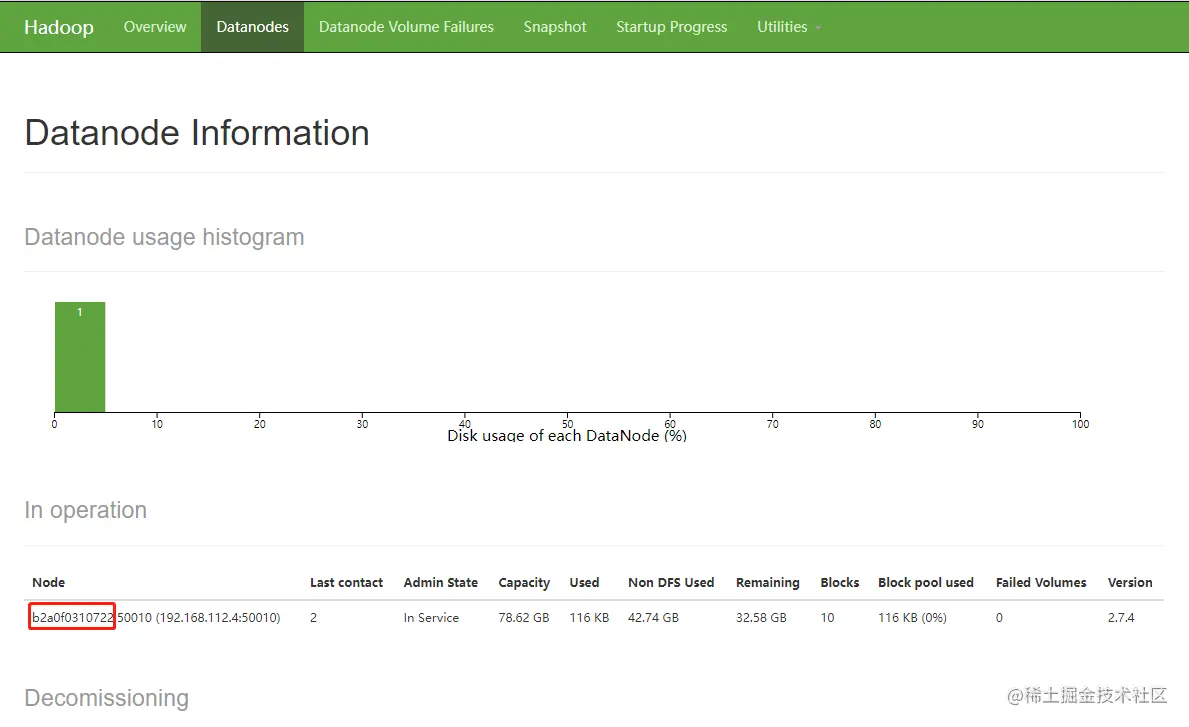This screenshot has height=727, width=1189.
Task: Sort by Non DFS Used header
Action: point(671,582)
